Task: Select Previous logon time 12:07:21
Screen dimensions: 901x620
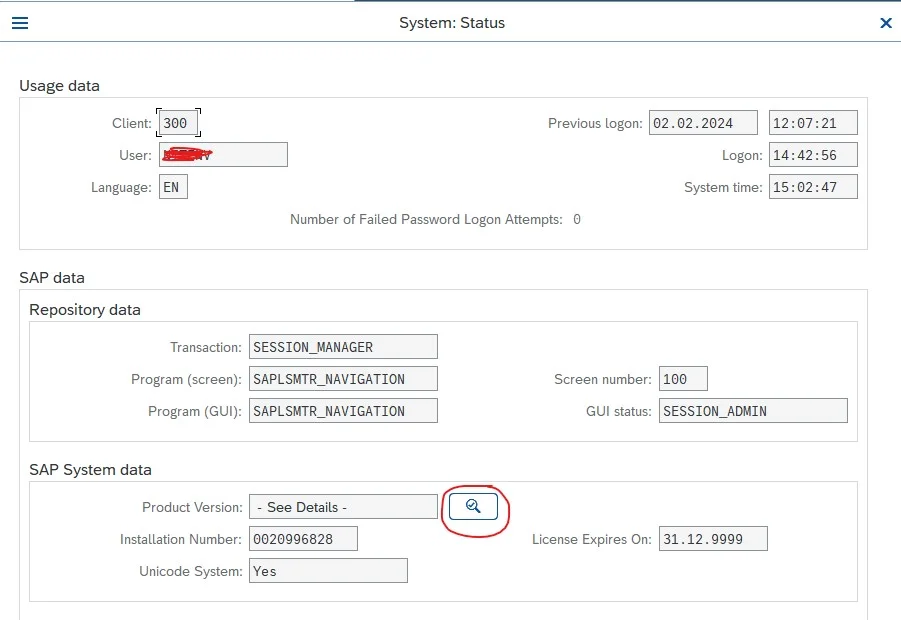Action: click(813, 123)
